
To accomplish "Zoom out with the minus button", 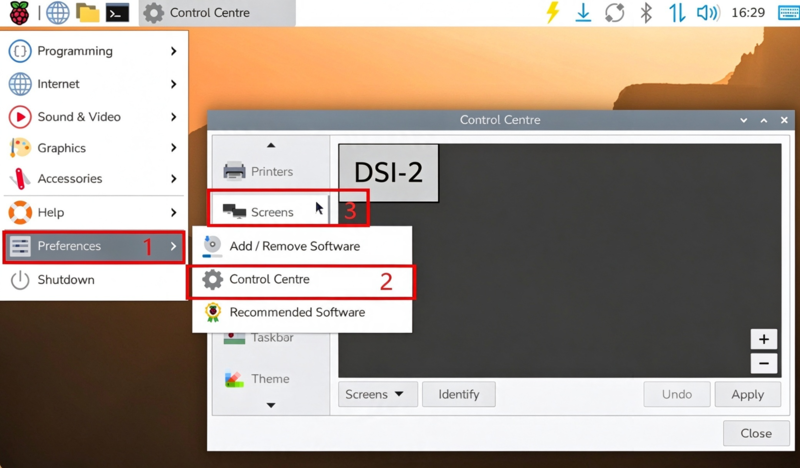I will click(x=764, y=363).
